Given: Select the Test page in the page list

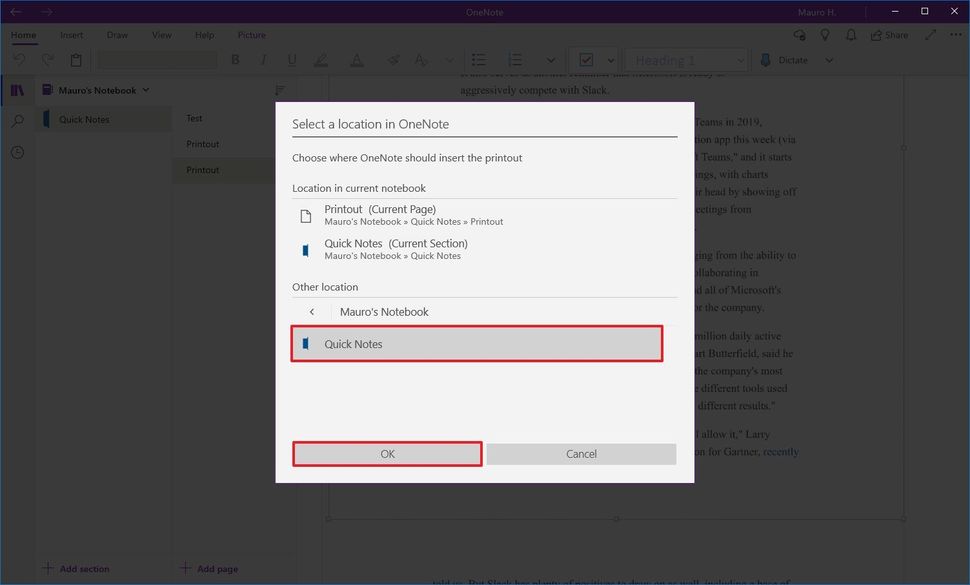Looking at the screenshot, I should (x=193, y=118).
